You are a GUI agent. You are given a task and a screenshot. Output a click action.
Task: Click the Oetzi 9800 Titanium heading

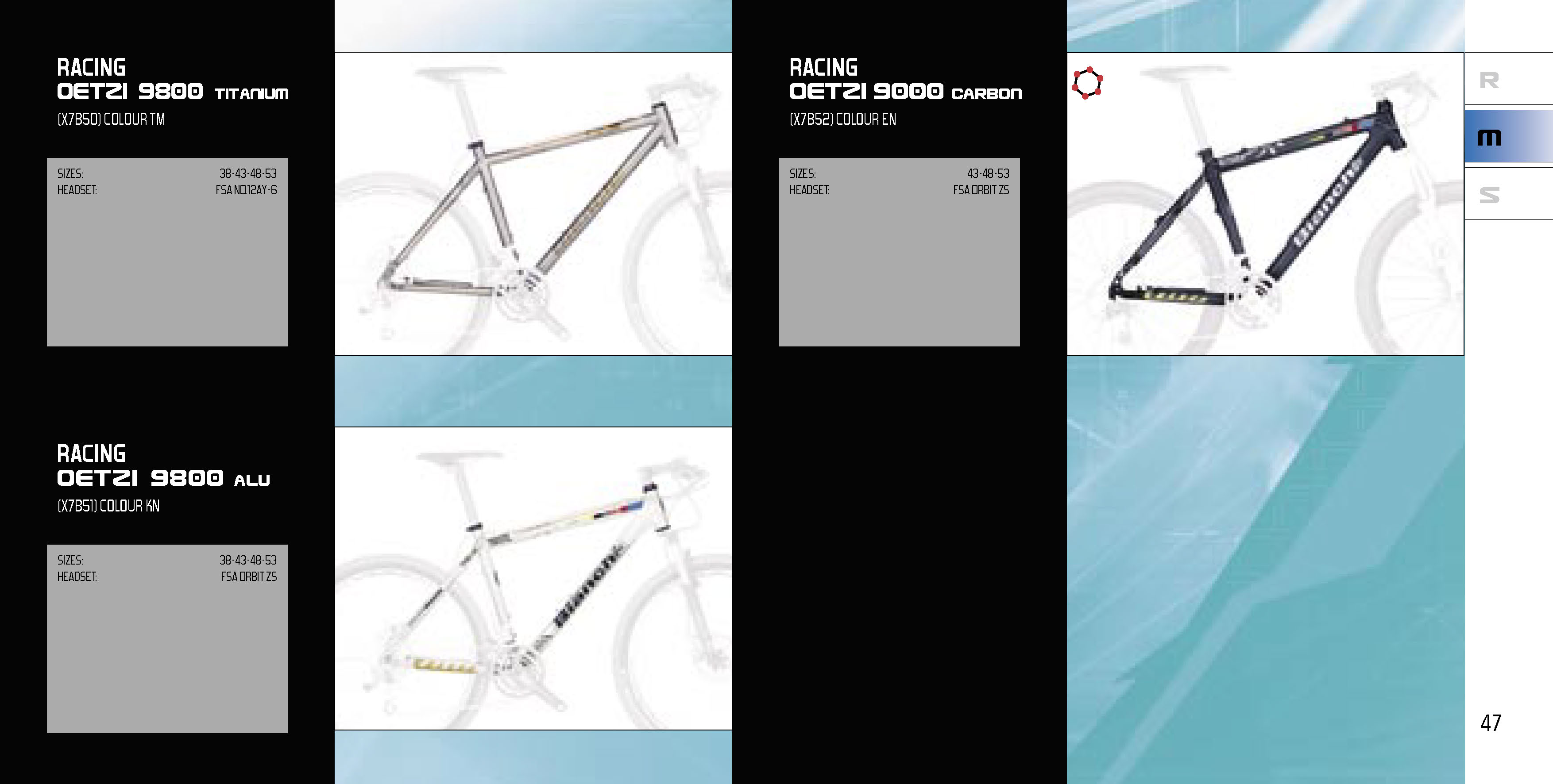click(172, 79)
